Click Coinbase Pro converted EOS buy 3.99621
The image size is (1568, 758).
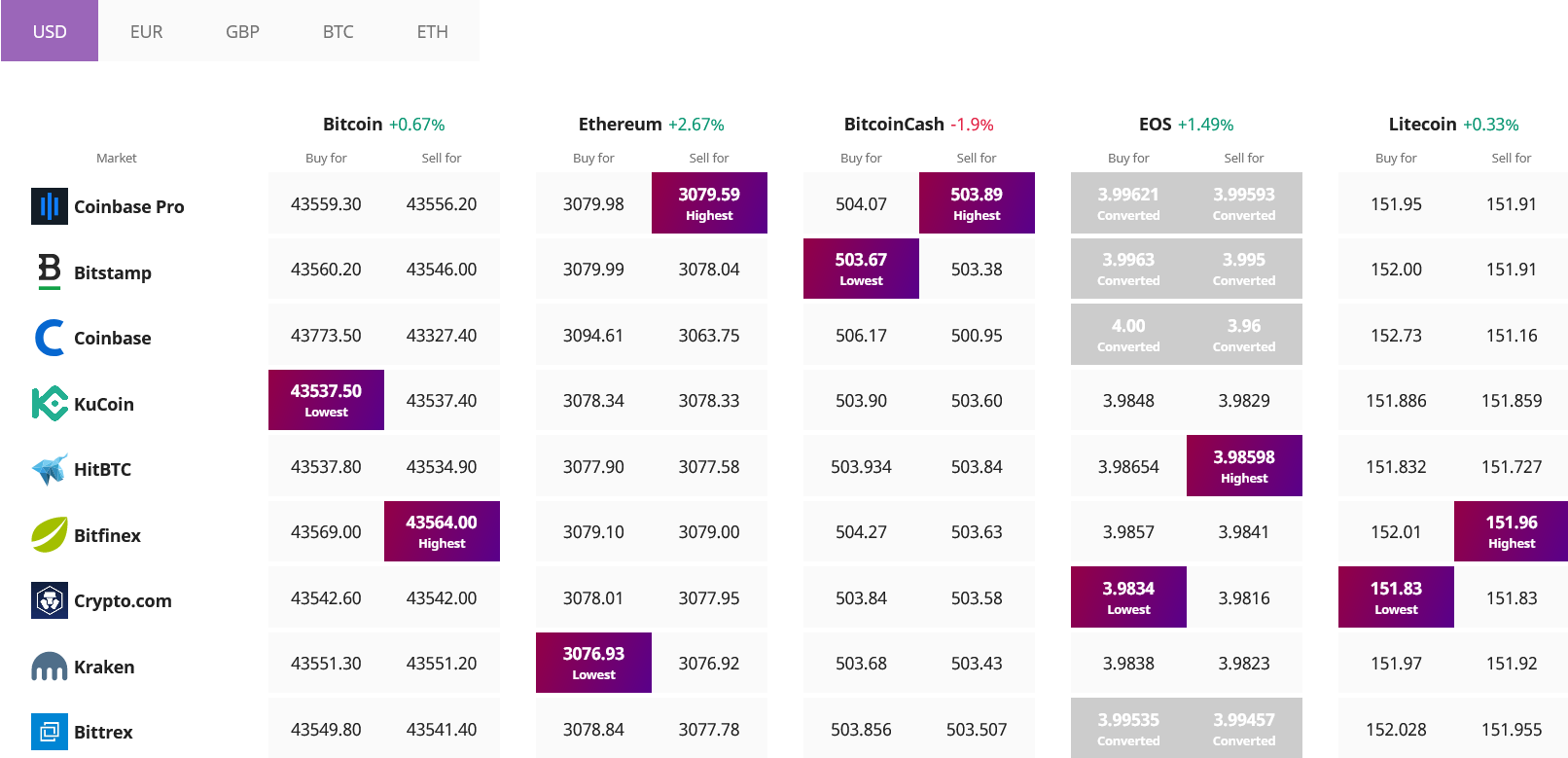[x=1128, y=203]
